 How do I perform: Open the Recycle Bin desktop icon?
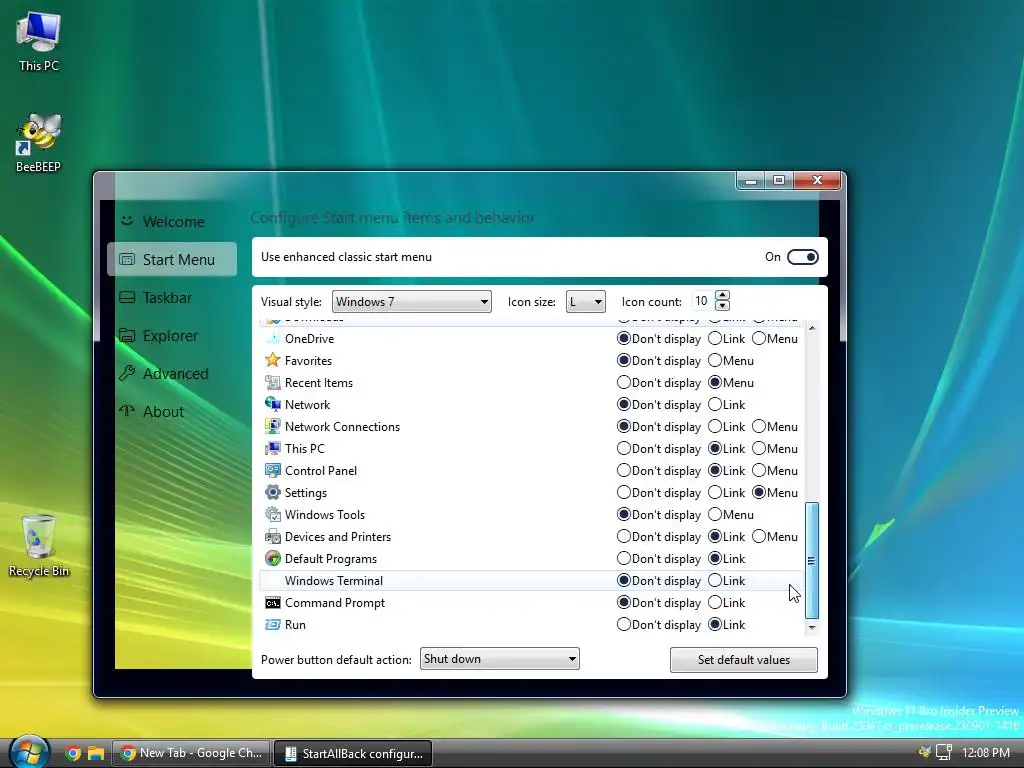tap(39, 545)
